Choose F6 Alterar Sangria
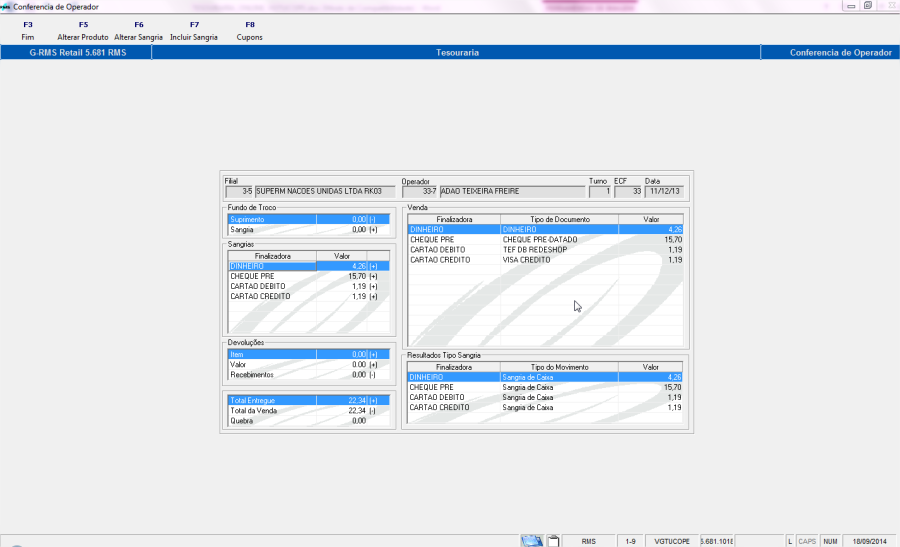This screenshot has width=900, height=547. coord(138,31)
